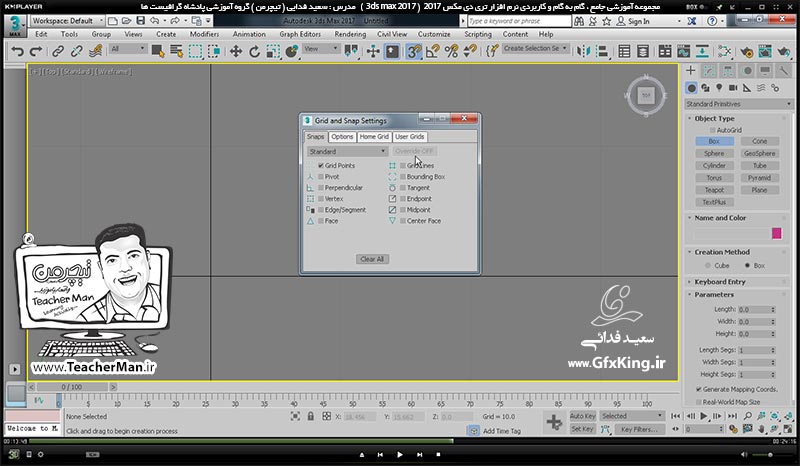Open the View reference coordinate dropdown
The width and height of the screenshot is (800, 466).
321,48
